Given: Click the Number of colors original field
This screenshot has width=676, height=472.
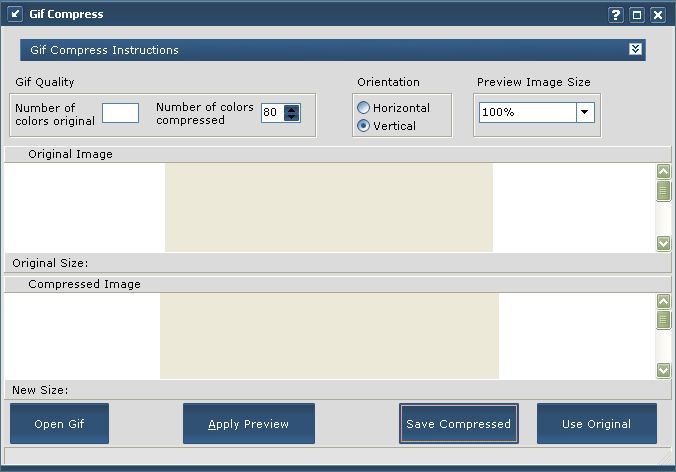Looking at the screenshot, I should pos(120,113).
